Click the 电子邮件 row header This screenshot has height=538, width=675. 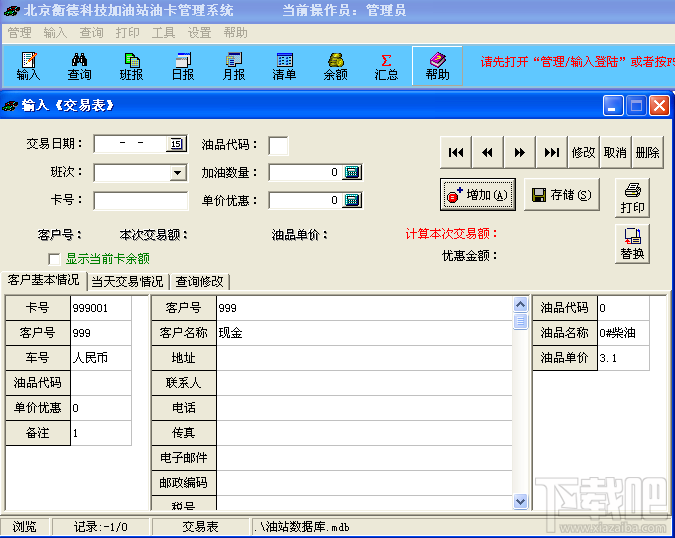click(184, 458)
